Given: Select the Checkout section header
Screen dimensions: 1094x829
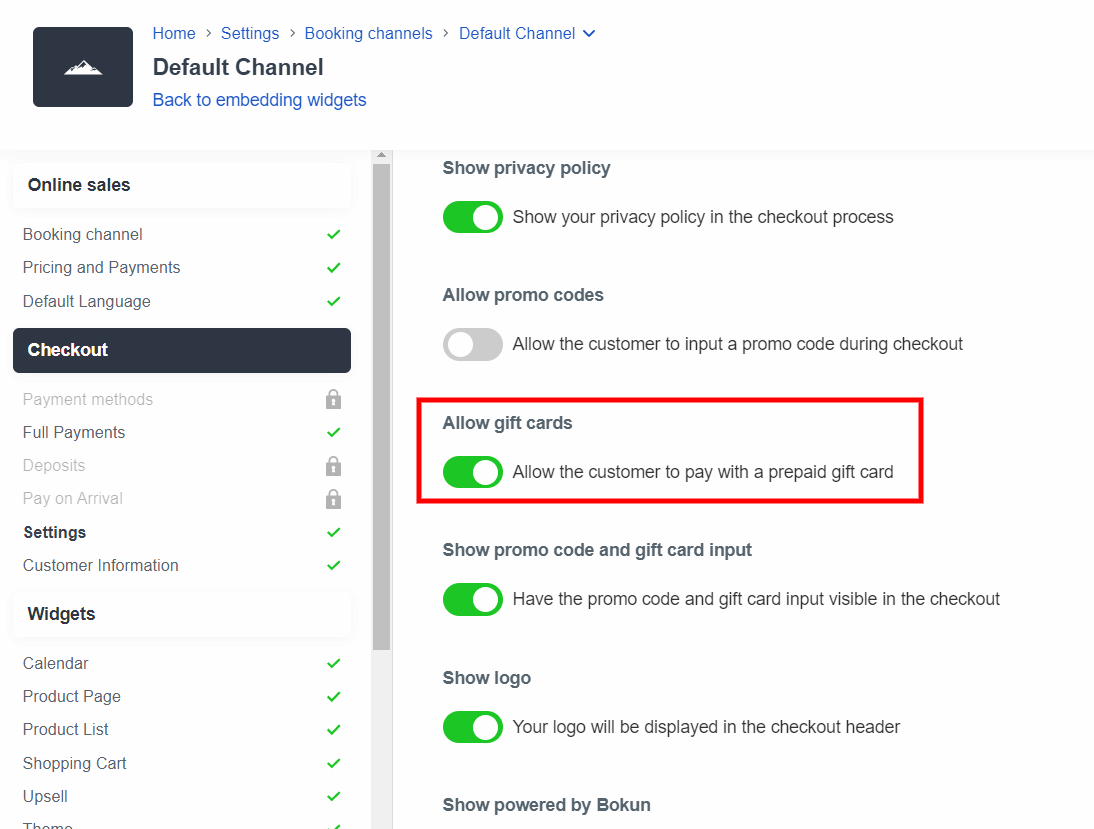Looking at the screenshot, I should tap(182, 350).
